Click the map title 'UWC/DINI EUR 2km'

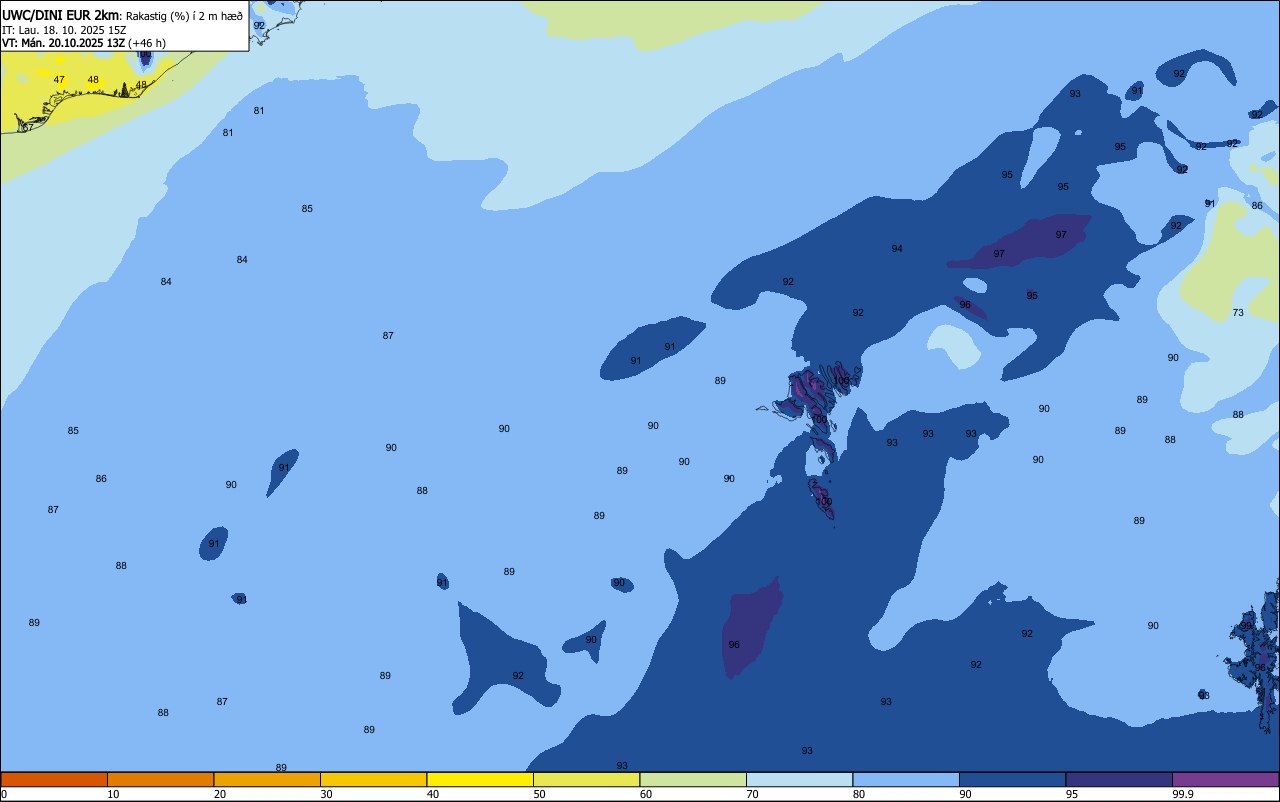pos(60,15)
